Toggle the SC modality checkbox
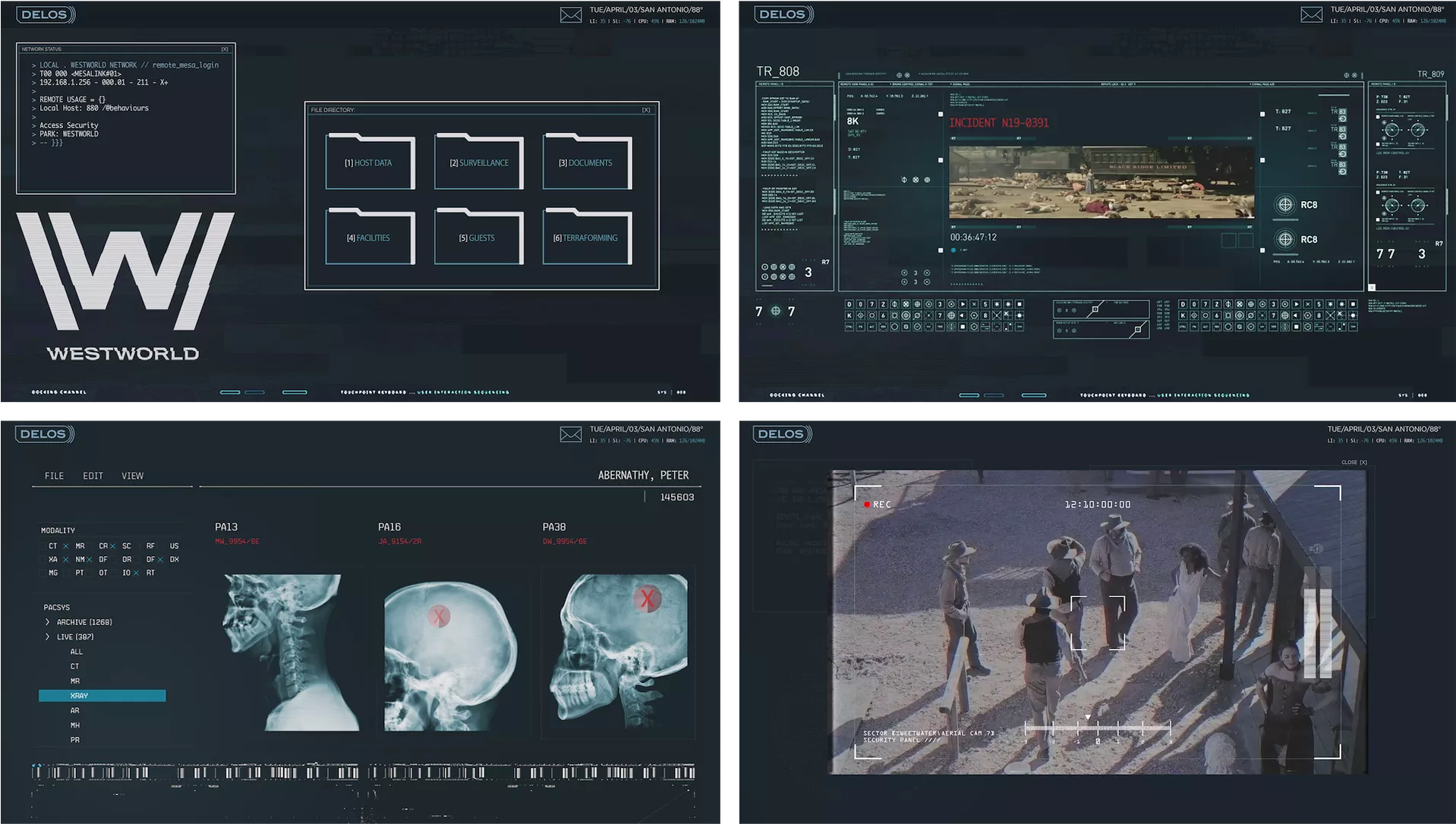 coord(113,546)
